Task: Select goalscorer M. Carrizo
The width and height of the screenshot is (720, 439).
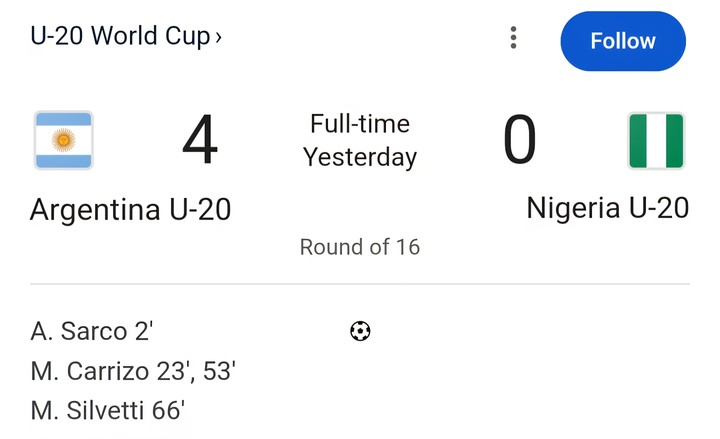Action: [x=92, y=371]
